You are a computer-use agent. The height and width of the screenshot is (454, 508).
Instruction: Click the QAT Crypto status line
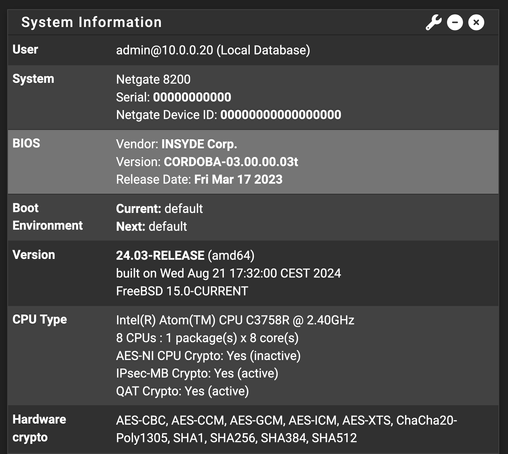[182, 391]
